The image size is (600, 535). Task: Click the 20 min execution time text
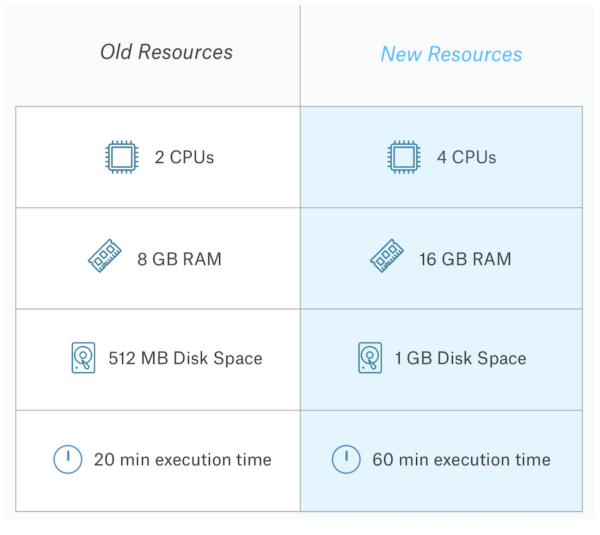tap(182, 460)
